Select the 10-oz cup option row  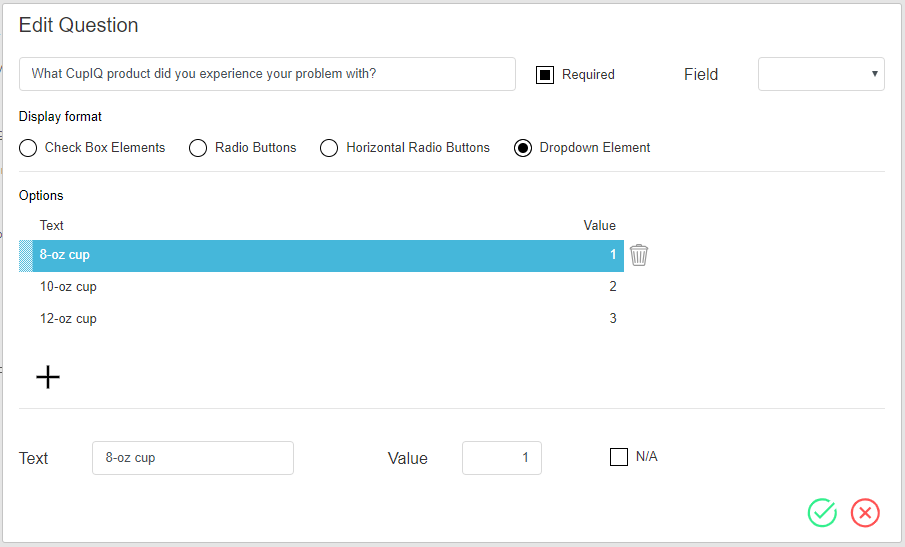pyautogui.click(x=321, y=287)
